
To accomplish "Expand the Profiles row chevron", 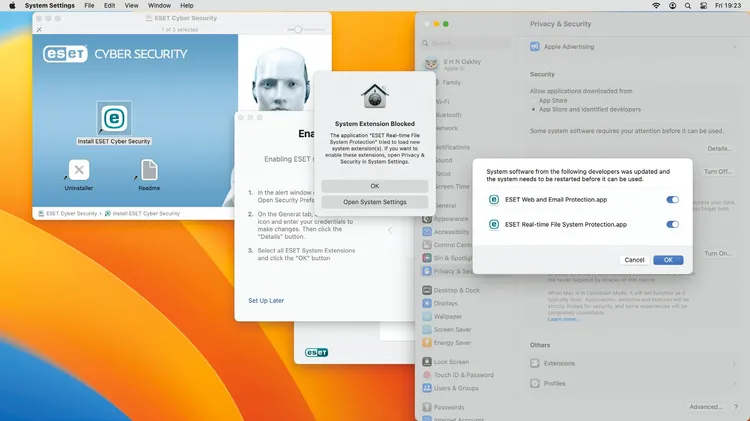I will click(x=734, y=383).
